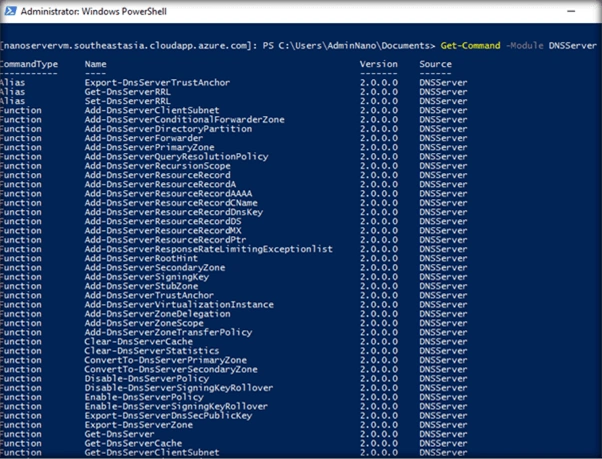Click the Add-DnsServerConditionalForwarderZone function name
Screen dimensions: 602x459
pos(185,119)
